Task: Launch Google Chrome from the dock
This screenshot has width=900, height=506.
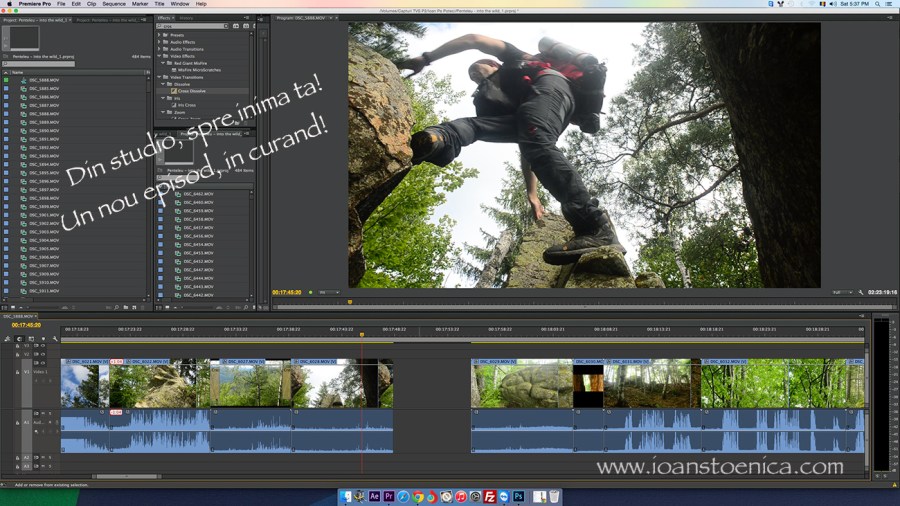Action: pos(417,496)
